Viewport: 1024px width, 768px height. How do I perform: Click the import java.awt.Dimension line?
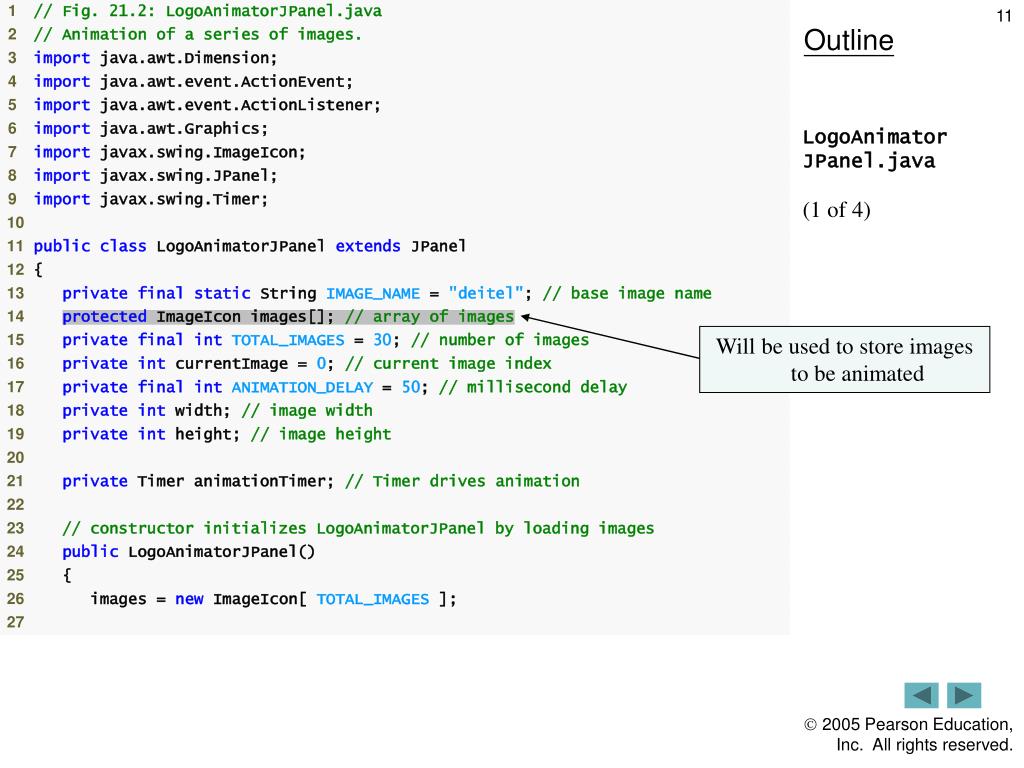pos(155,57)
